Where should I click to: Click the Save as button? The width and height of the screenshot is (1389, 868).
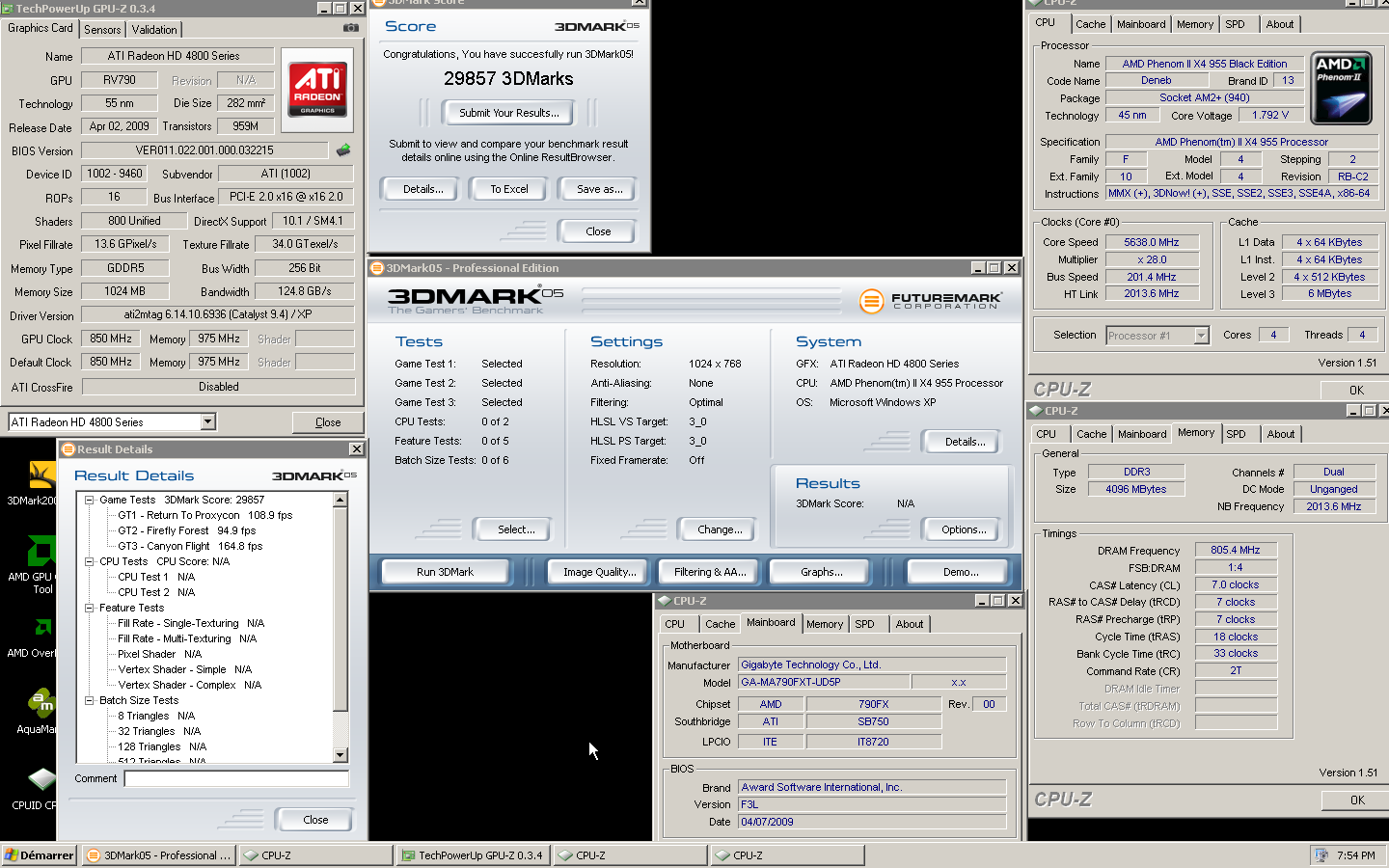coord(599,189)
